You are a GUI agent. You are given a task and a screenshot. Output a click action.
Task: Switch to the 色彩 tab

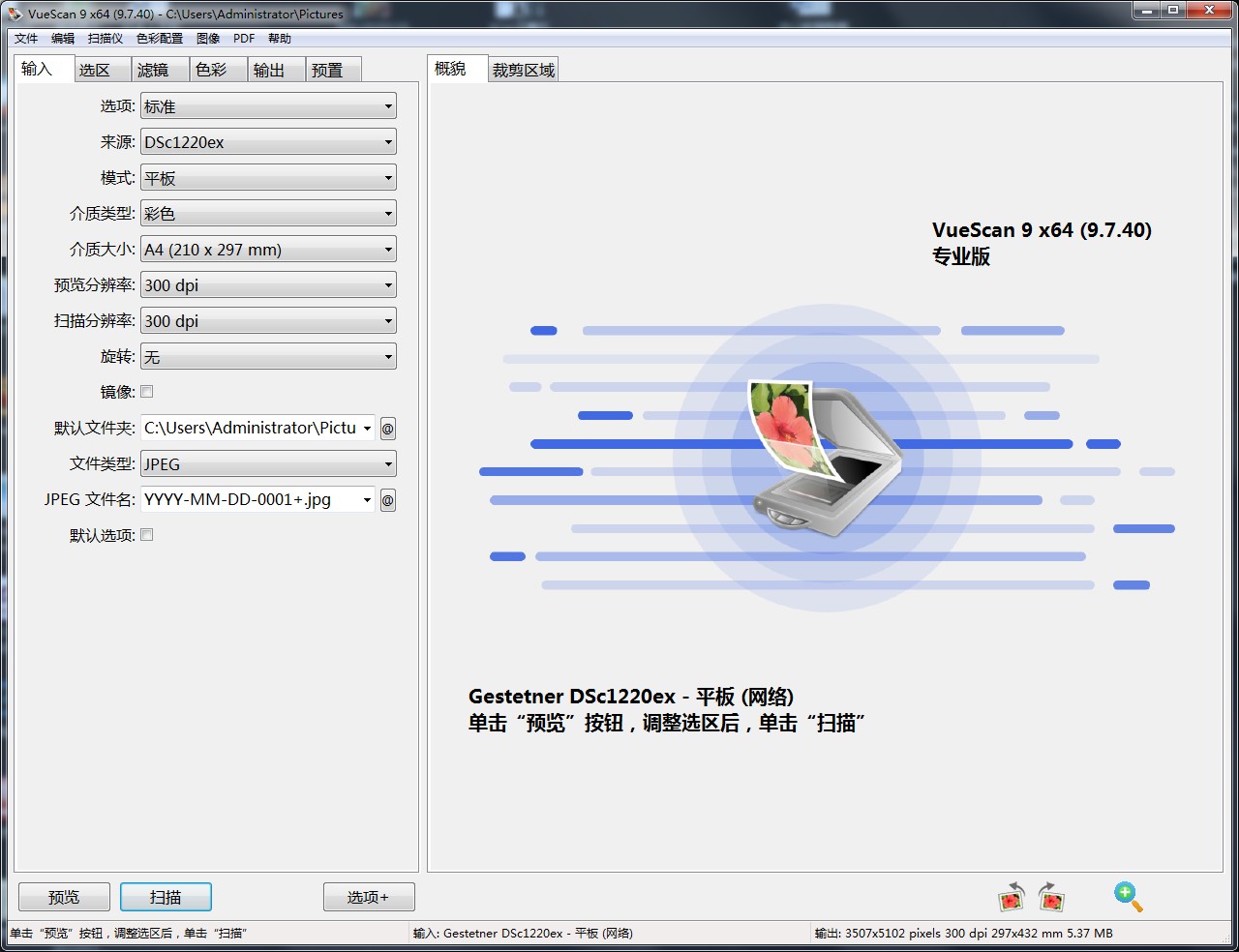click(219, 70)
